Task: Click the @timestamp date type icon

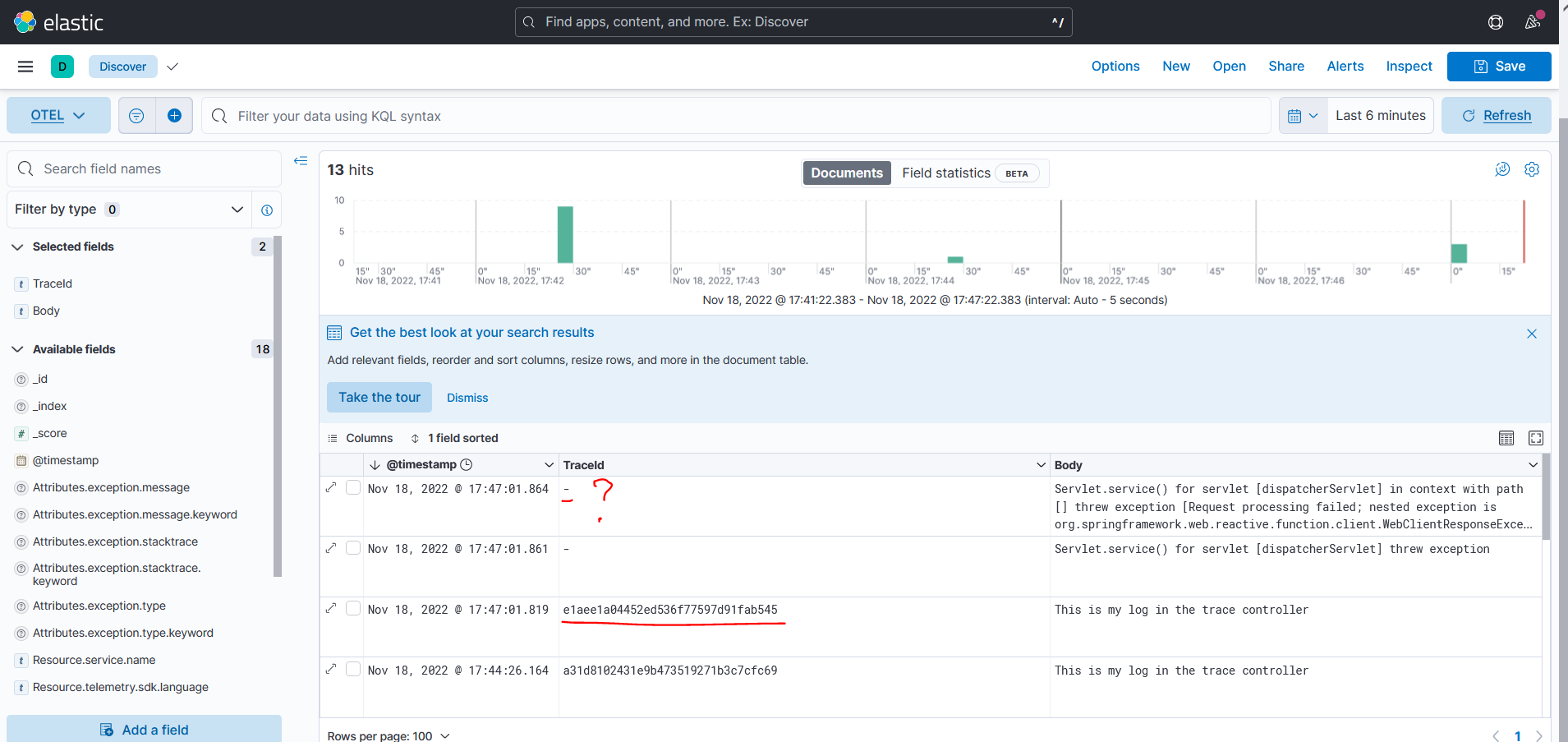Action: [21, 461]
